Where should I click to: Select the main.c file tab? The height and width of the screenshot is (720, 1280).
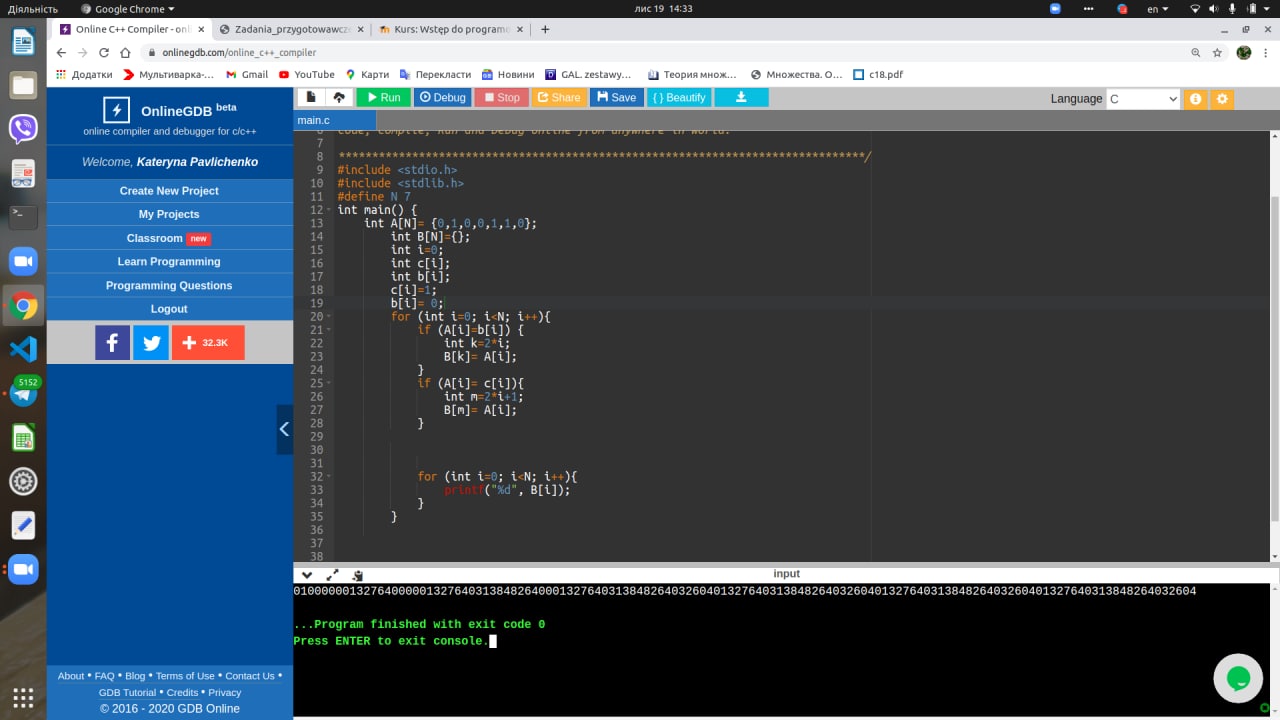(314, 120)
